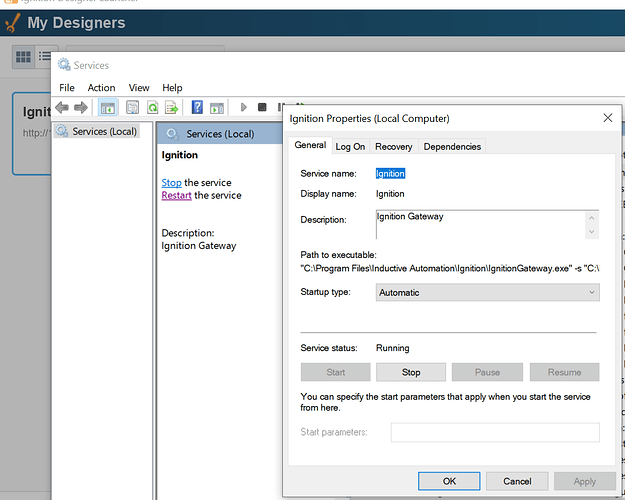Screen dimensions: 625x500
Task: Click OK in Ignition Properties
Action: pyautogui.click(x=449, y=481)
